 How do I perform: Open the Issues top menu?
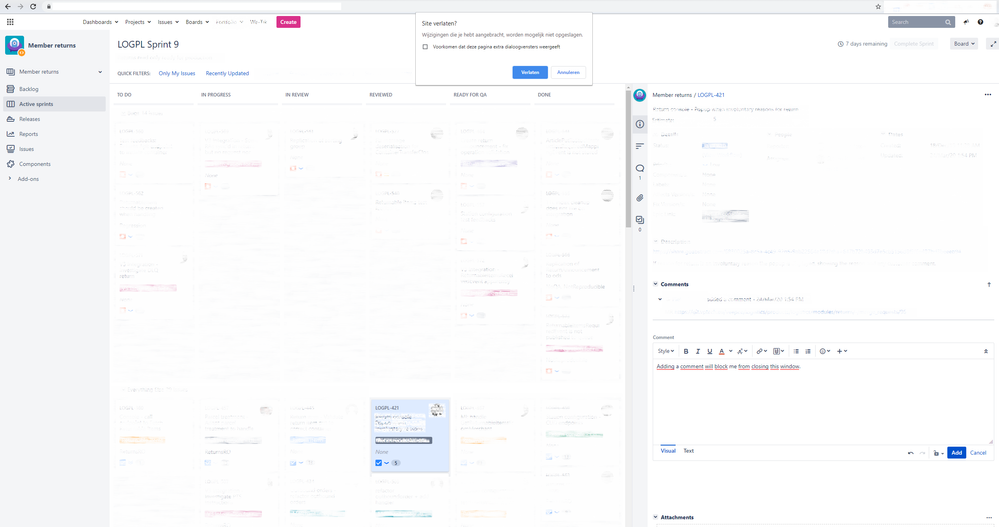[168, 22]
